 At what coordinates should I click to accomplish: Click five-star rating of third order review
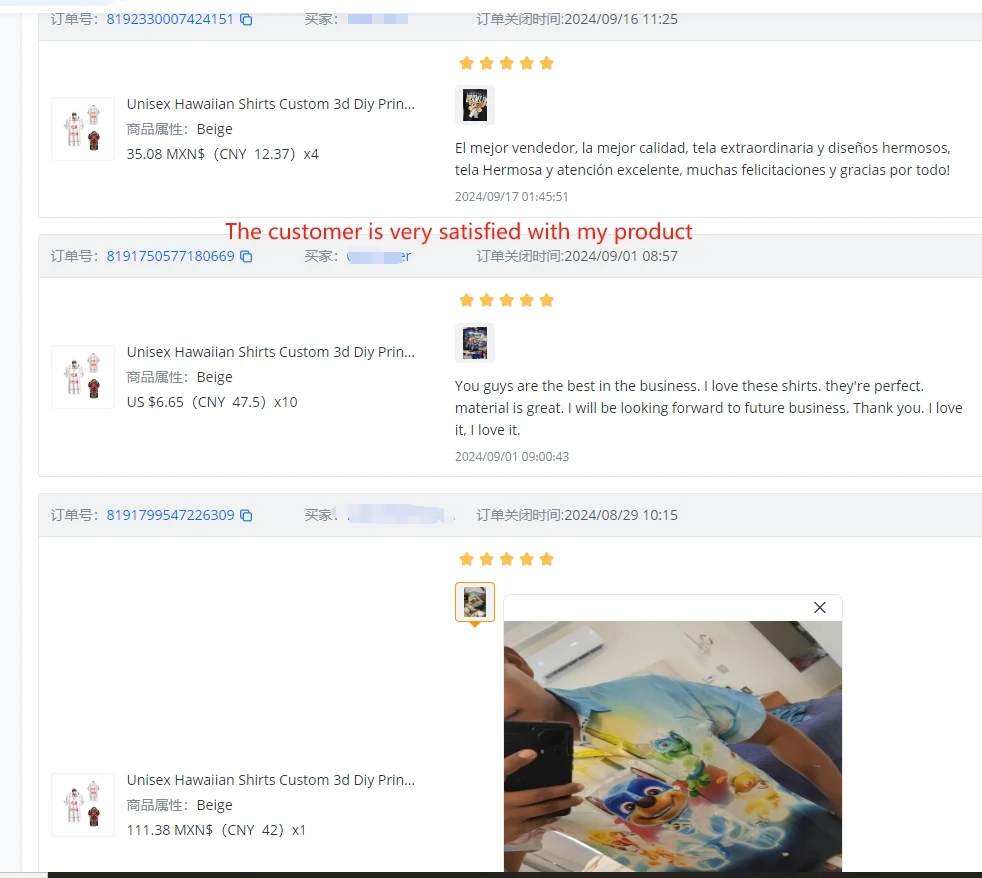(x=506, y=559)
